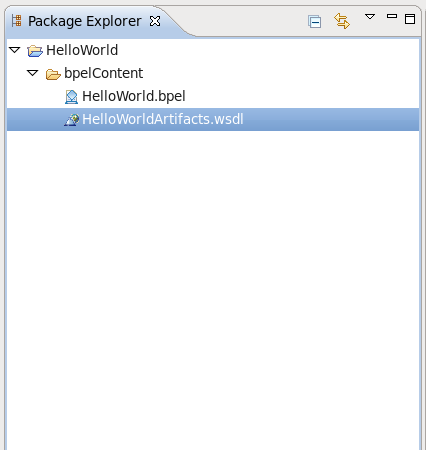Click the WSDL file globe icon
The height and width of the screenshot is (450, 426).
(72, 120)
